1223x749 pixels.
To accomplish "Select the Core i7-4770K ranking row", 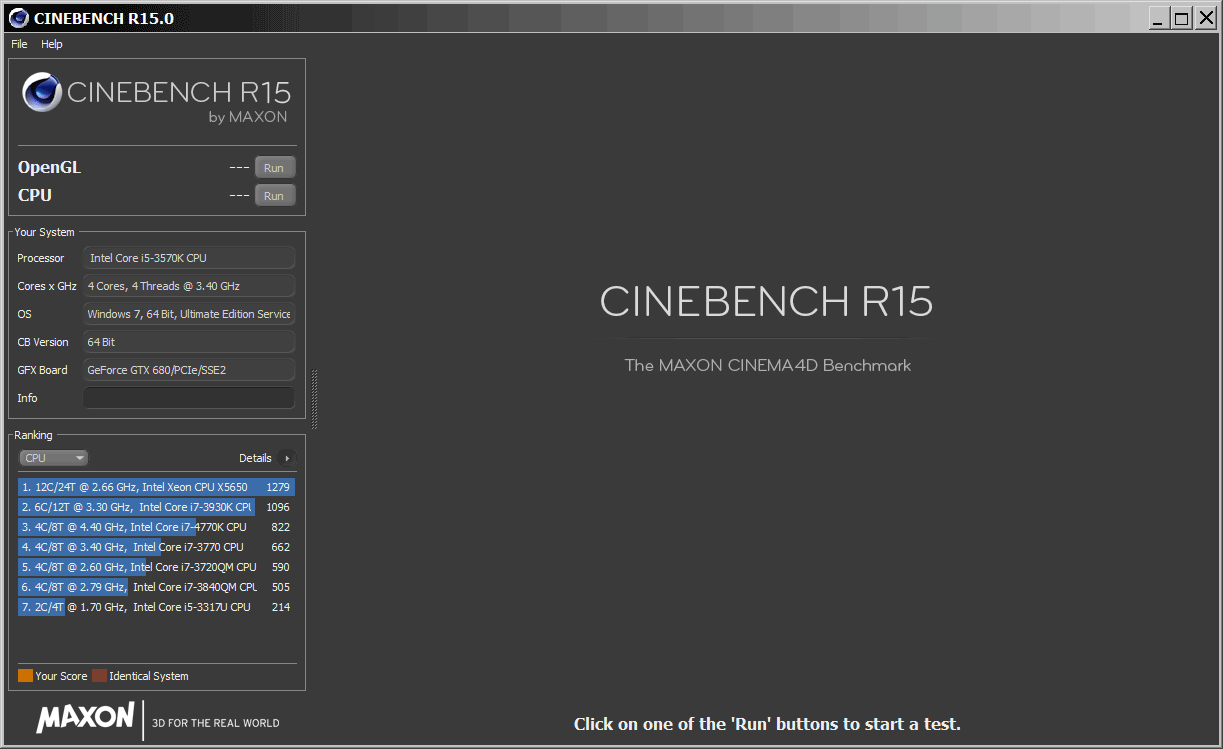I will click(x=156, y=527).
